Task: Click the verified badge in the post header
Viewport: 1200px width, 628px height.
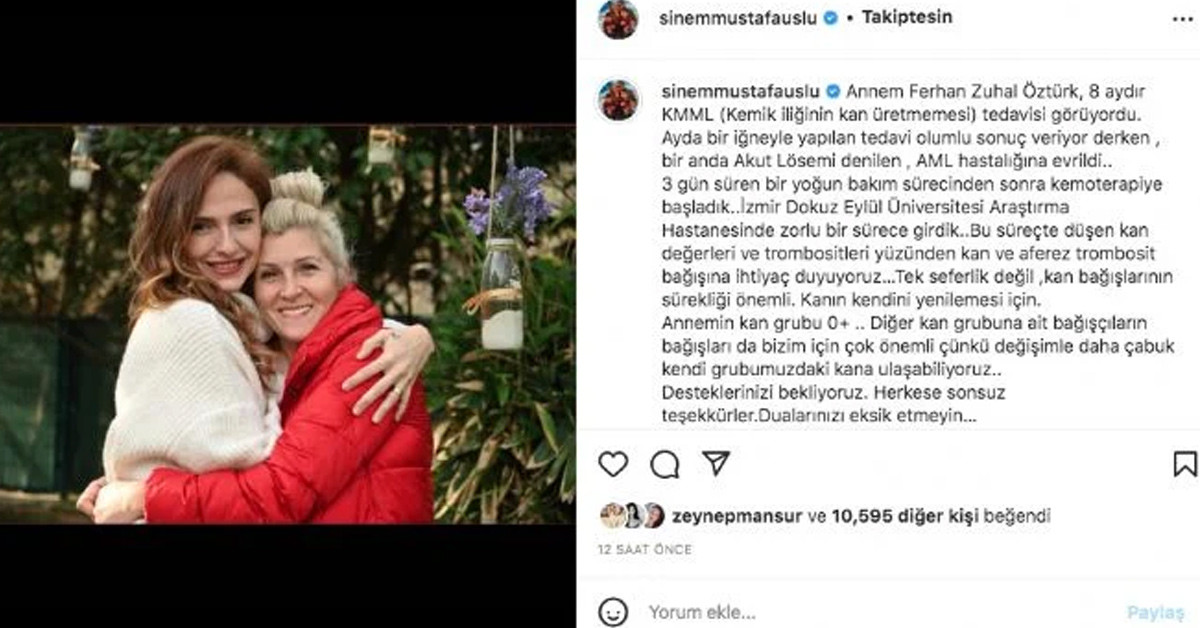Action: pyautogui.click(x=829, y=18)
